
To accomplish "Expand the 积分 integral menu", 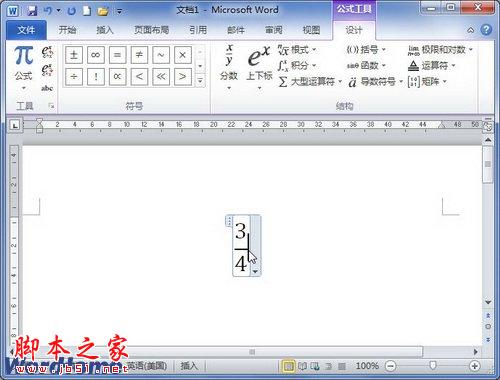I will click(x=297, y=66).
